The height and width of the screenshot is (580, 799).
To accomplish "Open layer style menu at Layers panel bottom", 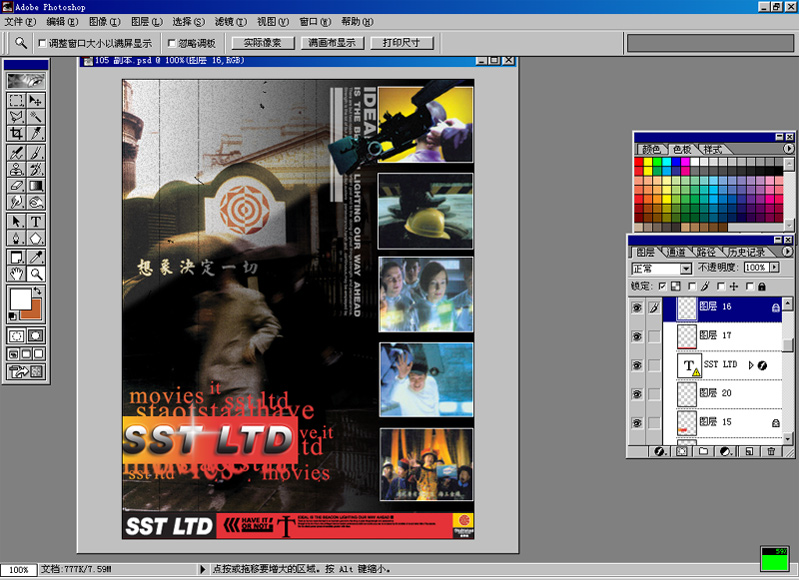I will (659, 451).
